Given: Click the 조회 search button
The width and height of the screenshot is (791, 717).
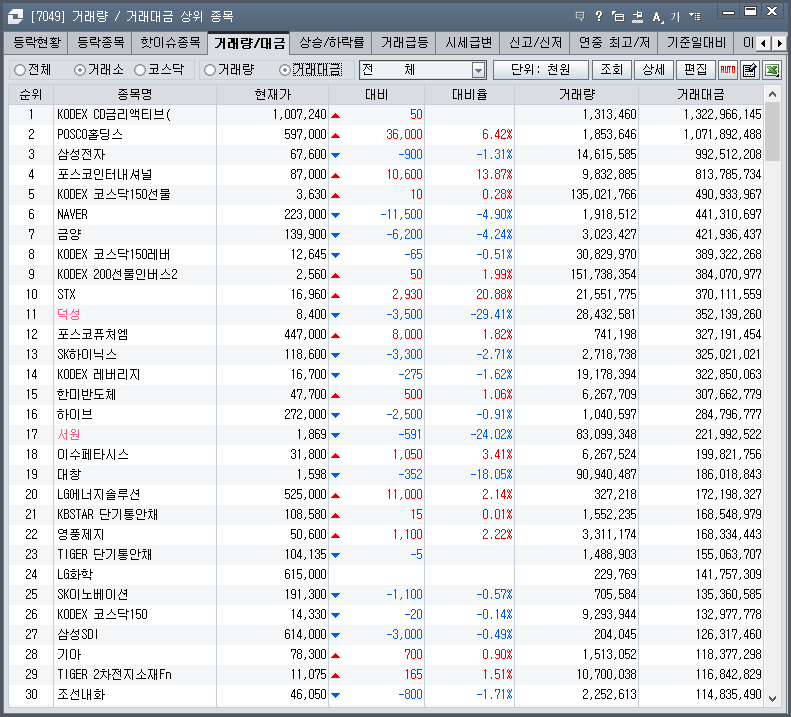Looking at the screenshot, I should click(x=611, y=70).
